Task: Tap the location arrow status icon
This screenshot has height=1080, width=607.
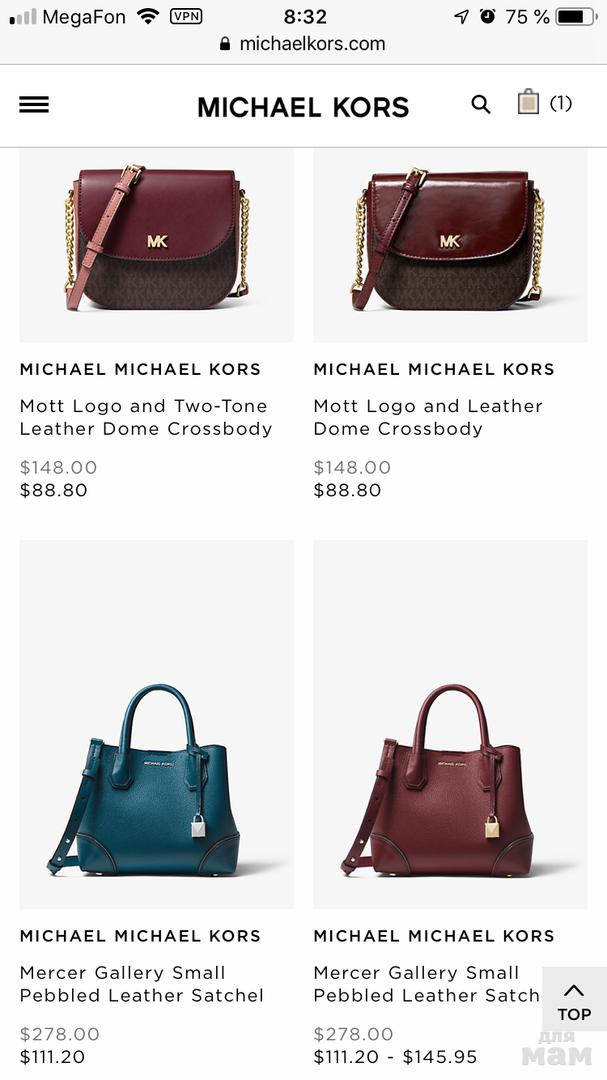Action: pos(461,17)
